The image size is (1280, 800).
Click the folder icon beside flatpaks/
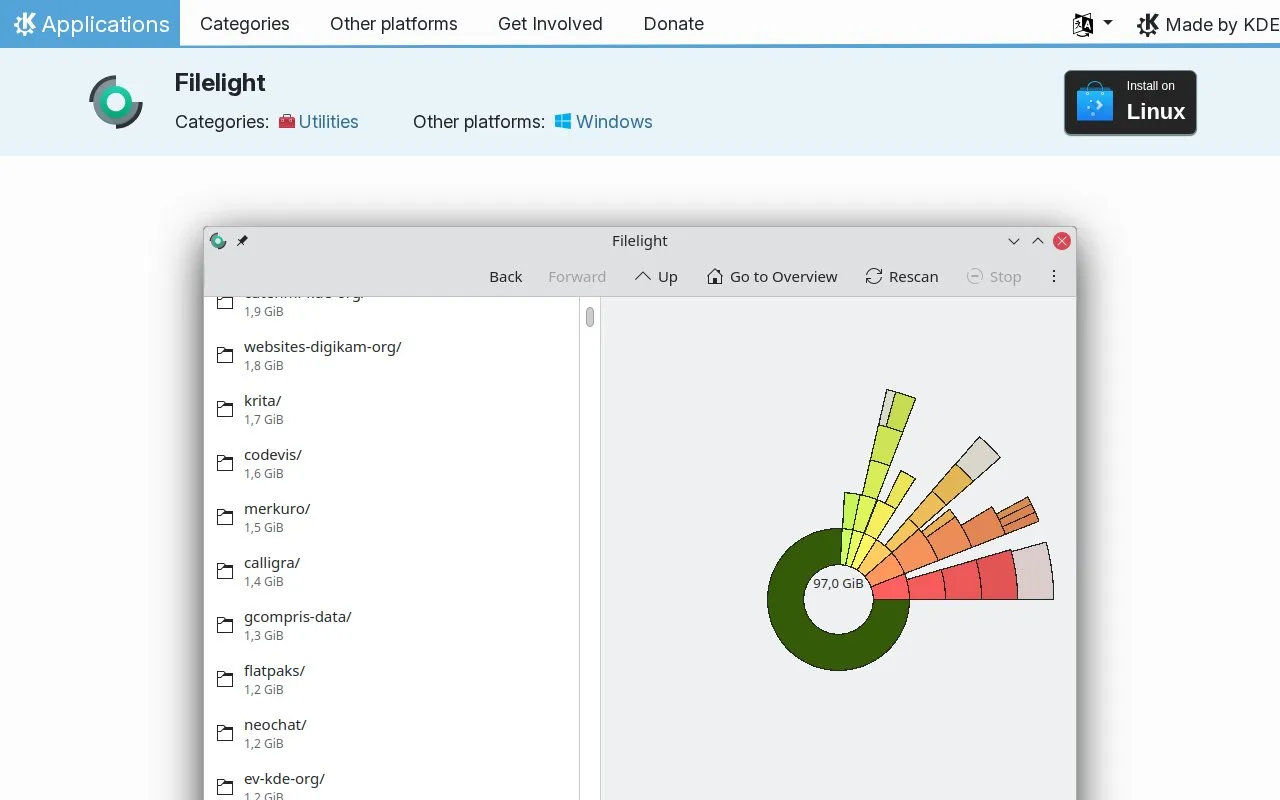225,679
